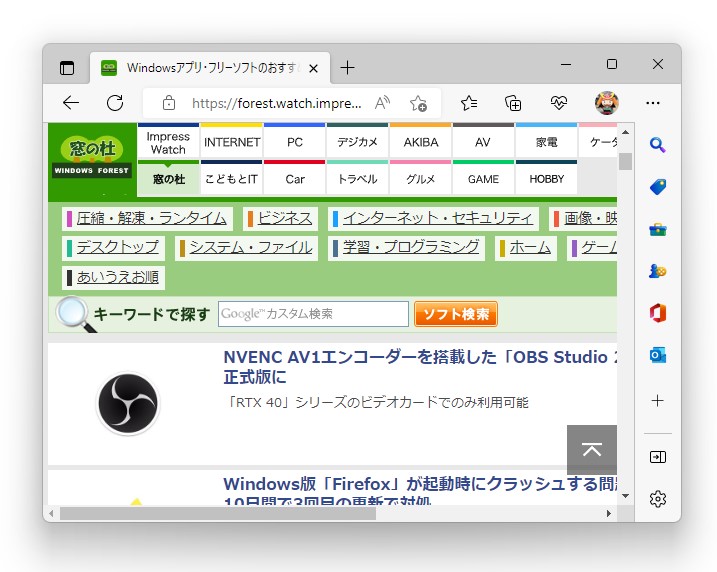Open Browser essentials heart icon

[558, 103]
